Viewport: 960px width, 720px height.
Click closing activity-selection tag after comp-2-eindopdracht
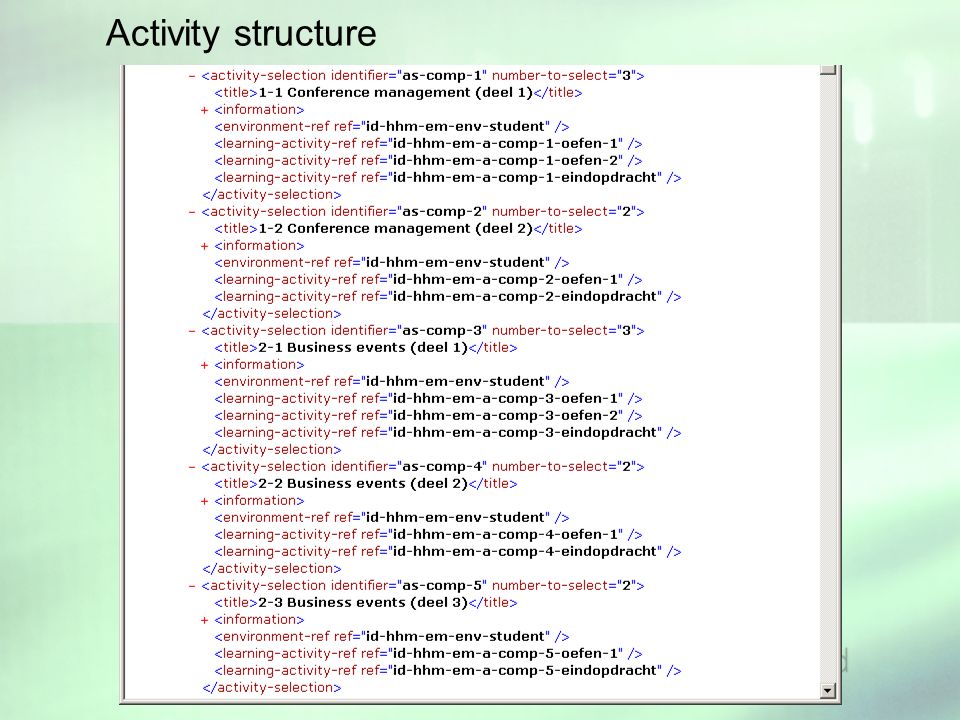272,313
